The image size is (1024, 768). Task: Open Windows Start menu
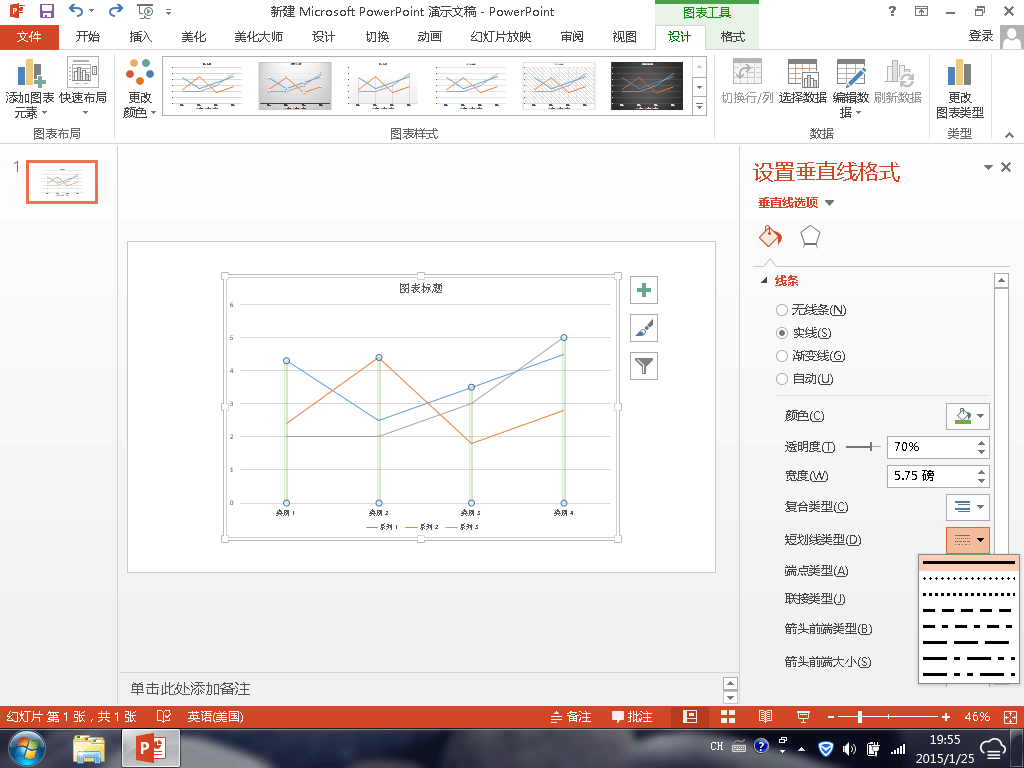tap(26, 748)
